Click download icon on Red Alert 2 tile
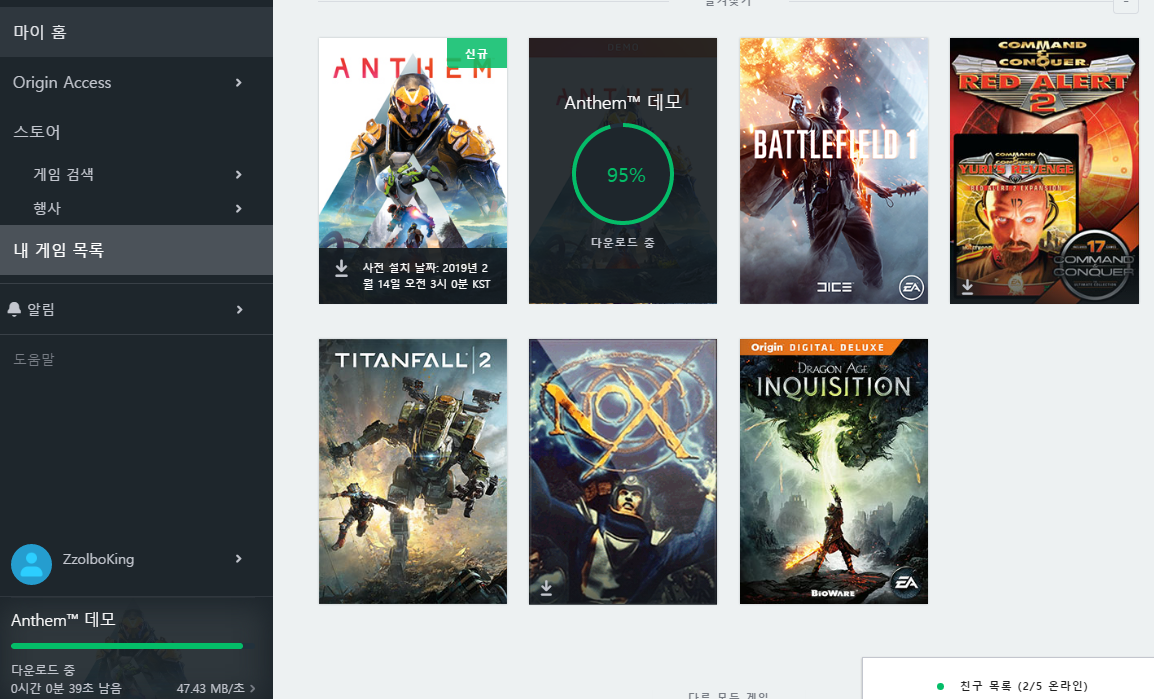 click(967, 288)
